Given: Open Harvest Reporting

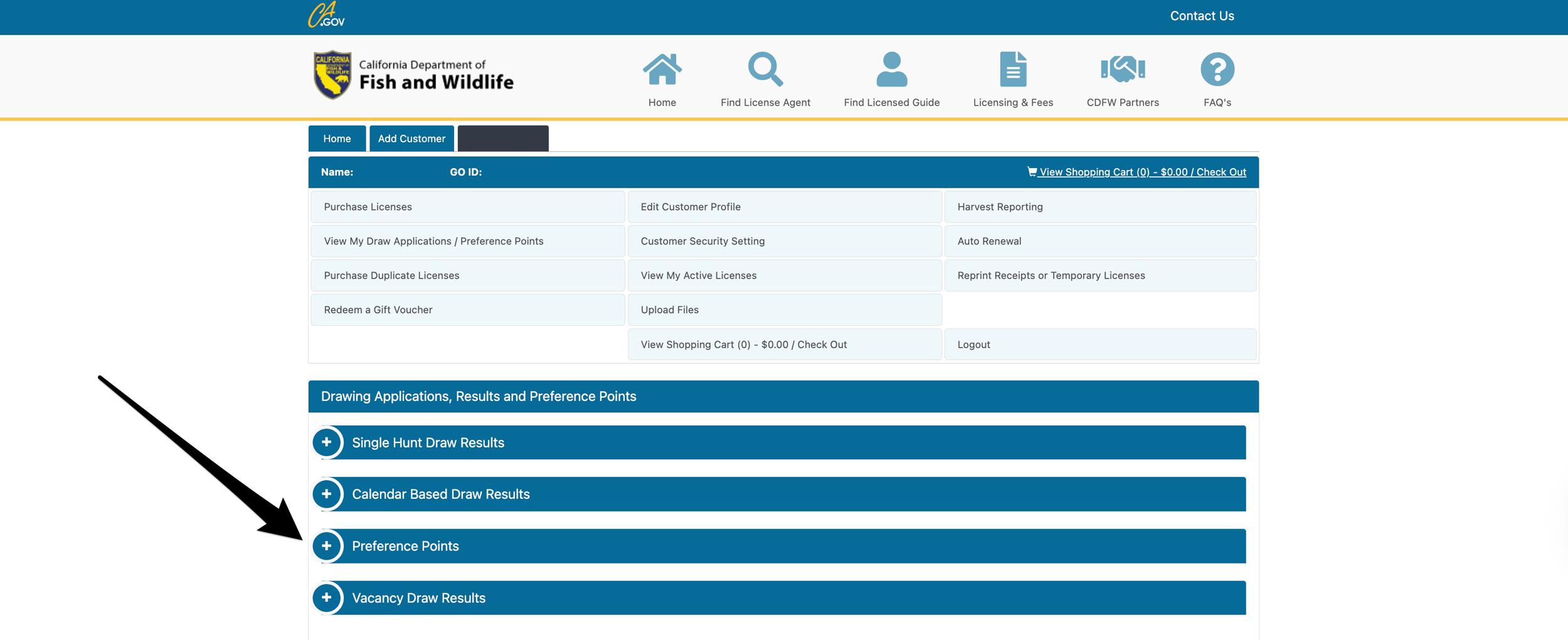Looking at the screenshot, I should 1100,207.
